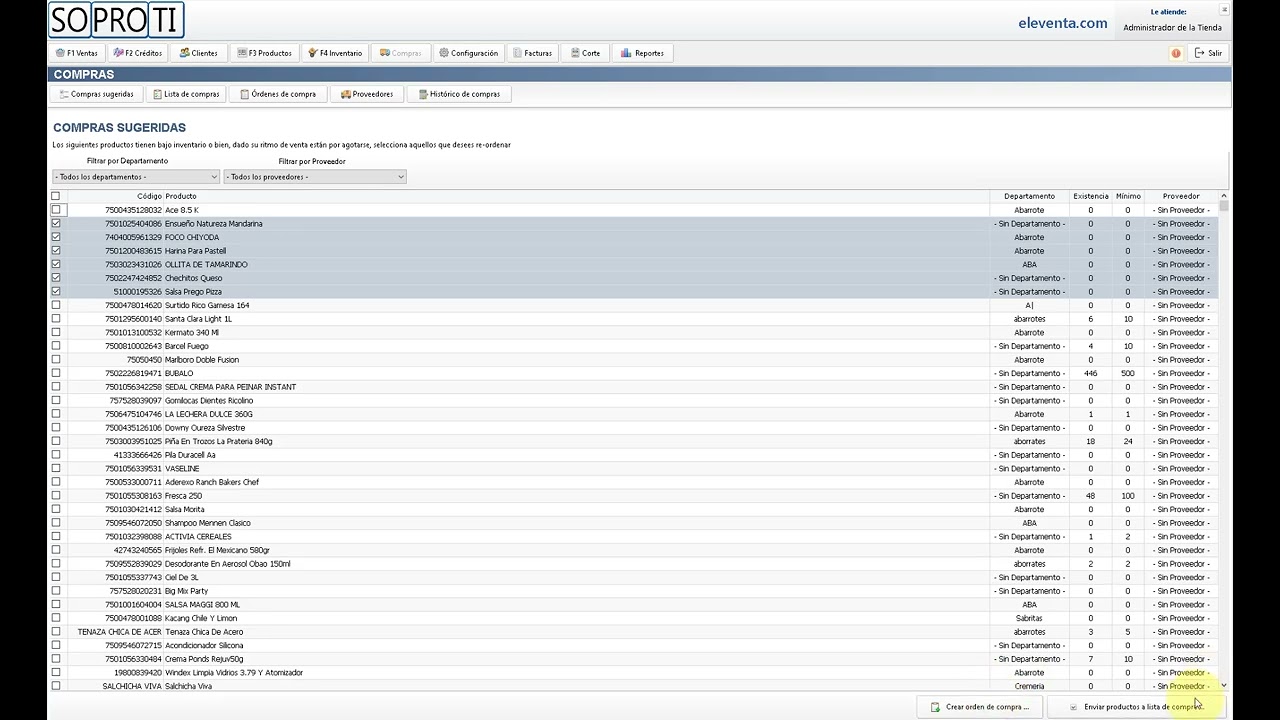Click the code 7501055308163 cell
This screenshot has height=720, width=1280.
[x=133, y=496]
